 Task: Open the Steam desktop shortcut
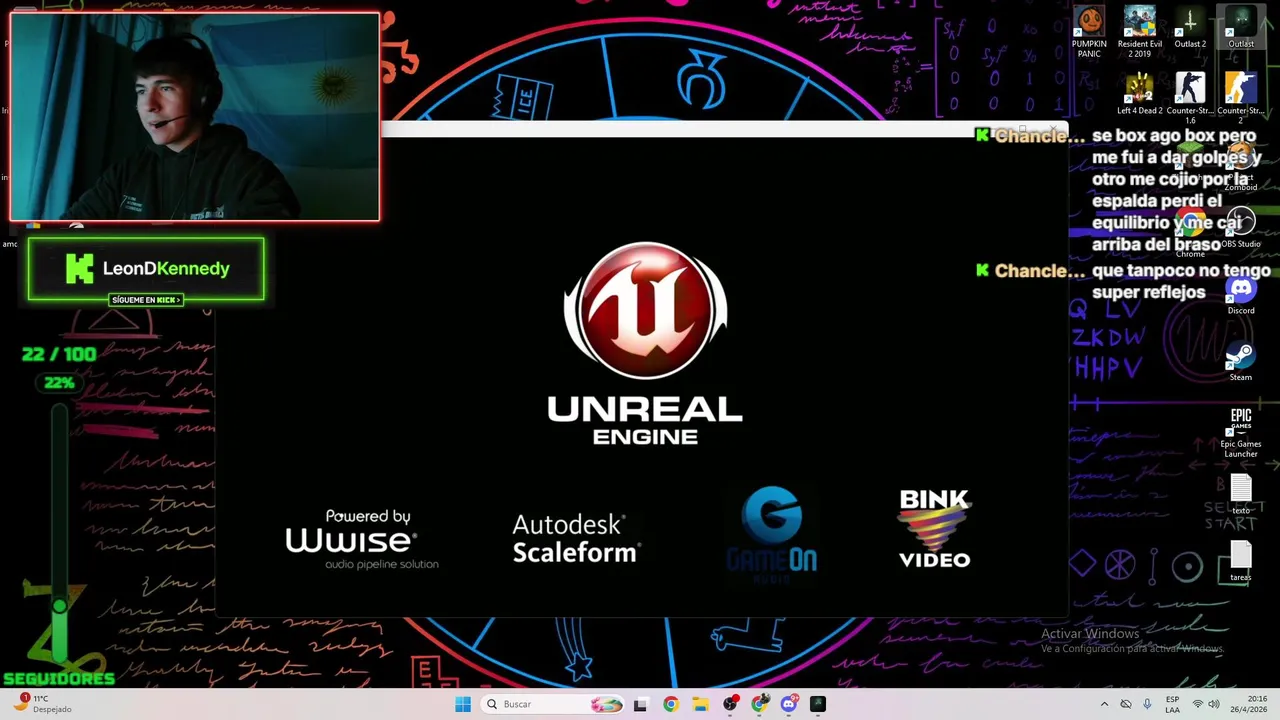[x=1241, y=361]
